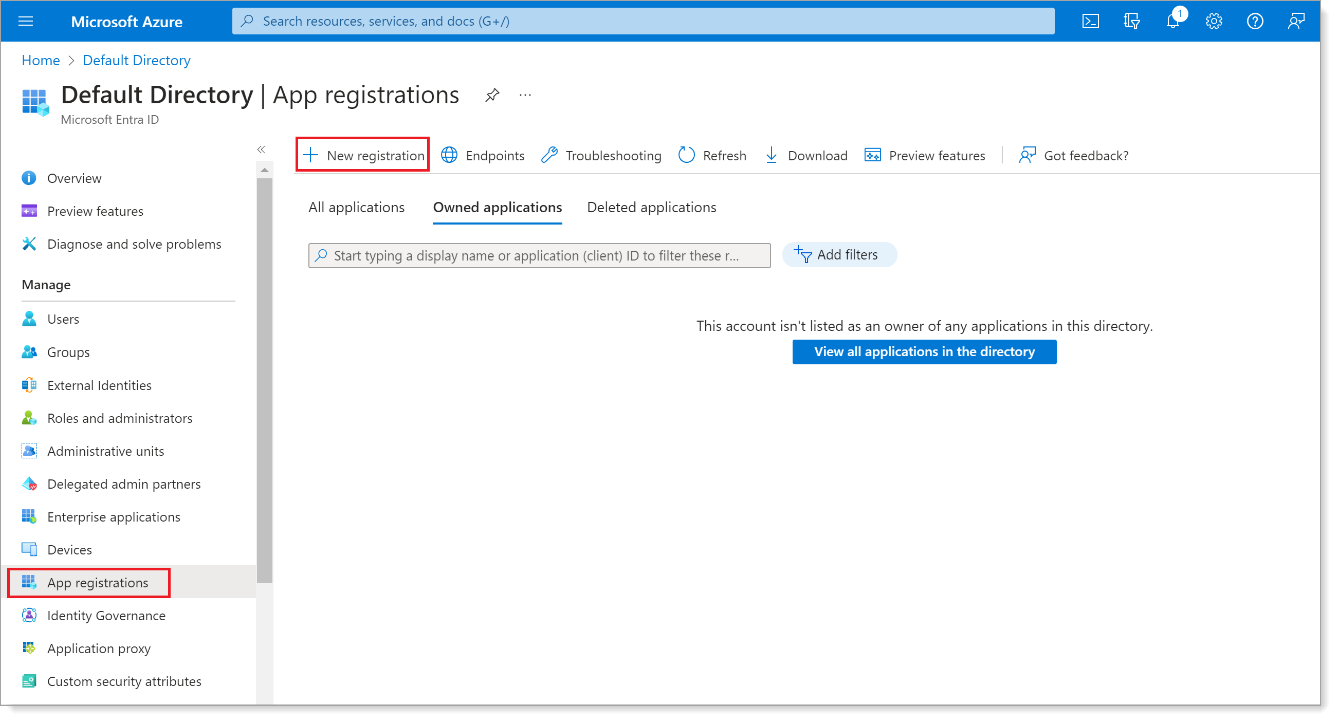Collapse the sidebar with the double chevron
The image size is (1336, 721).
(x=261, y=149)
